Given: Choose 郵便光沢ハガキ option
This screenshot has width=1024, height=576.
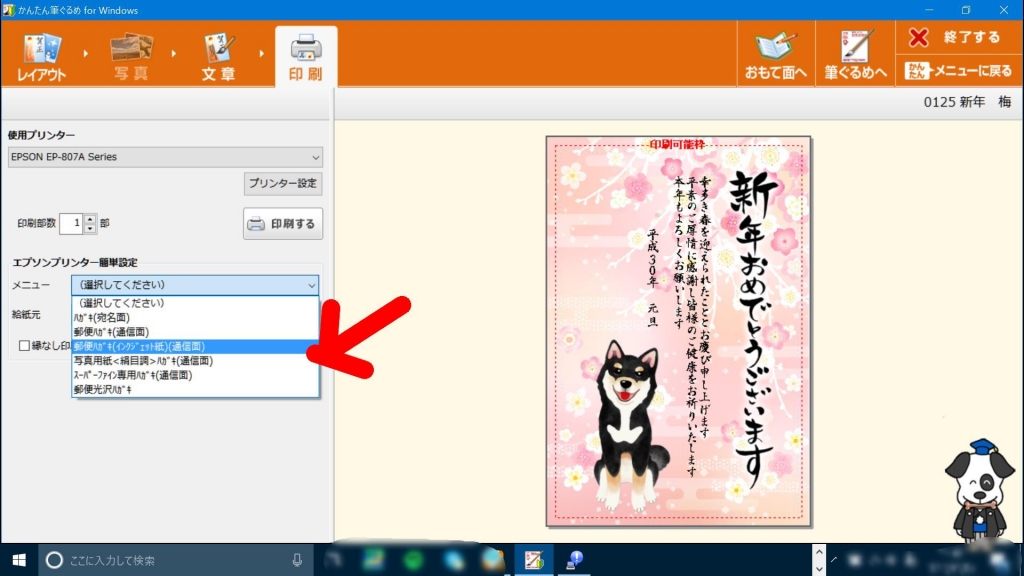Looking at the screenshot, I should [x=195, y=389].
